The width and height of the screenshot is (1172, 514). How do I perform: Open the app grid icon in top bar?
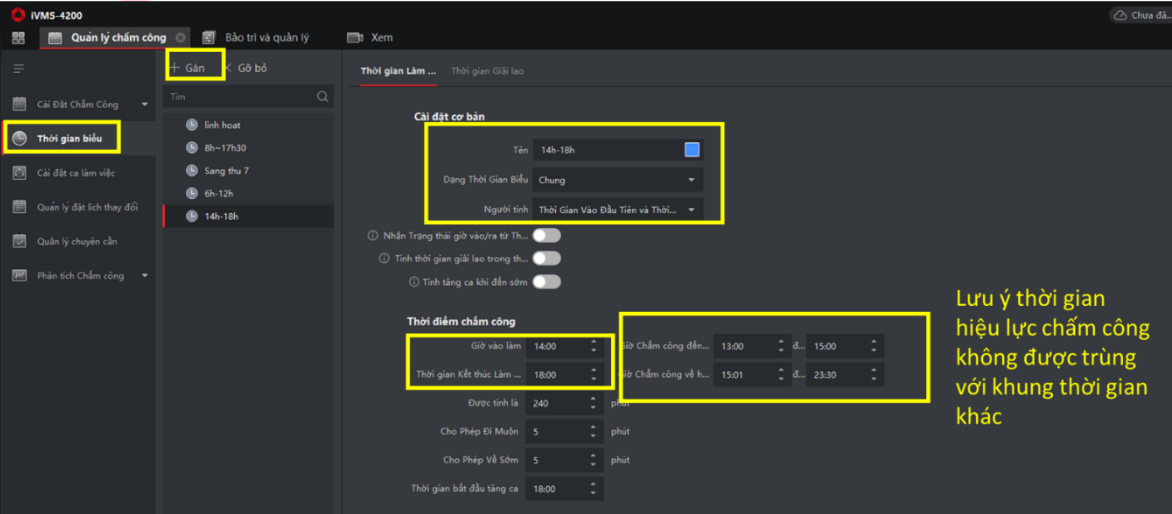(18, 38)
